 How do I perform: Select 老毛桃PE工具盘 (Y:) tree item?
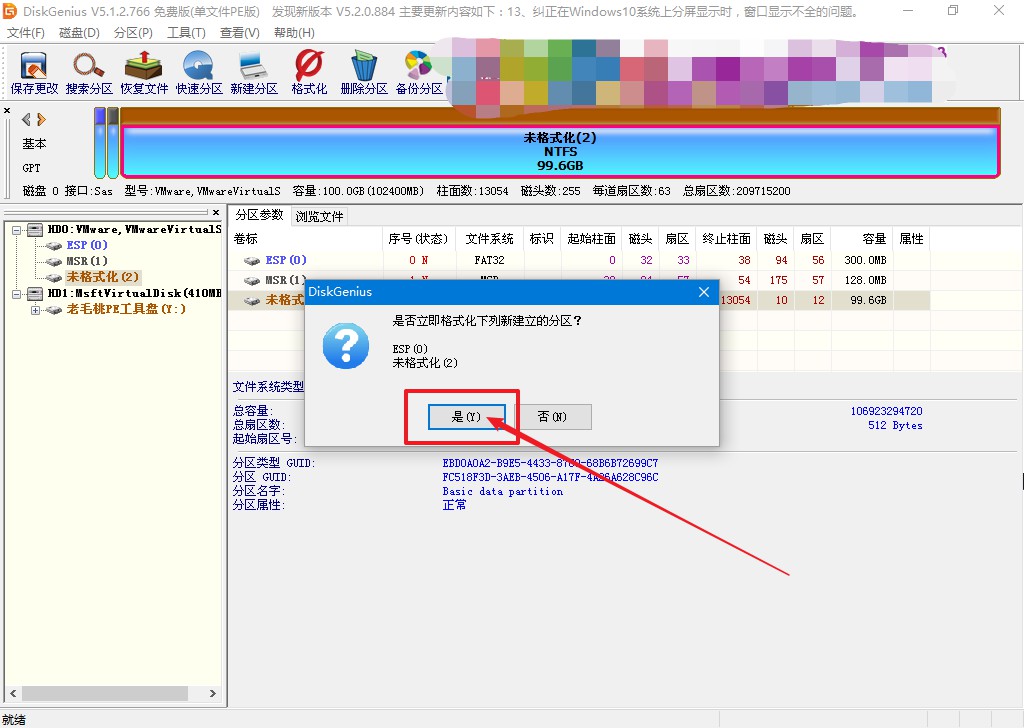(126, 309)
